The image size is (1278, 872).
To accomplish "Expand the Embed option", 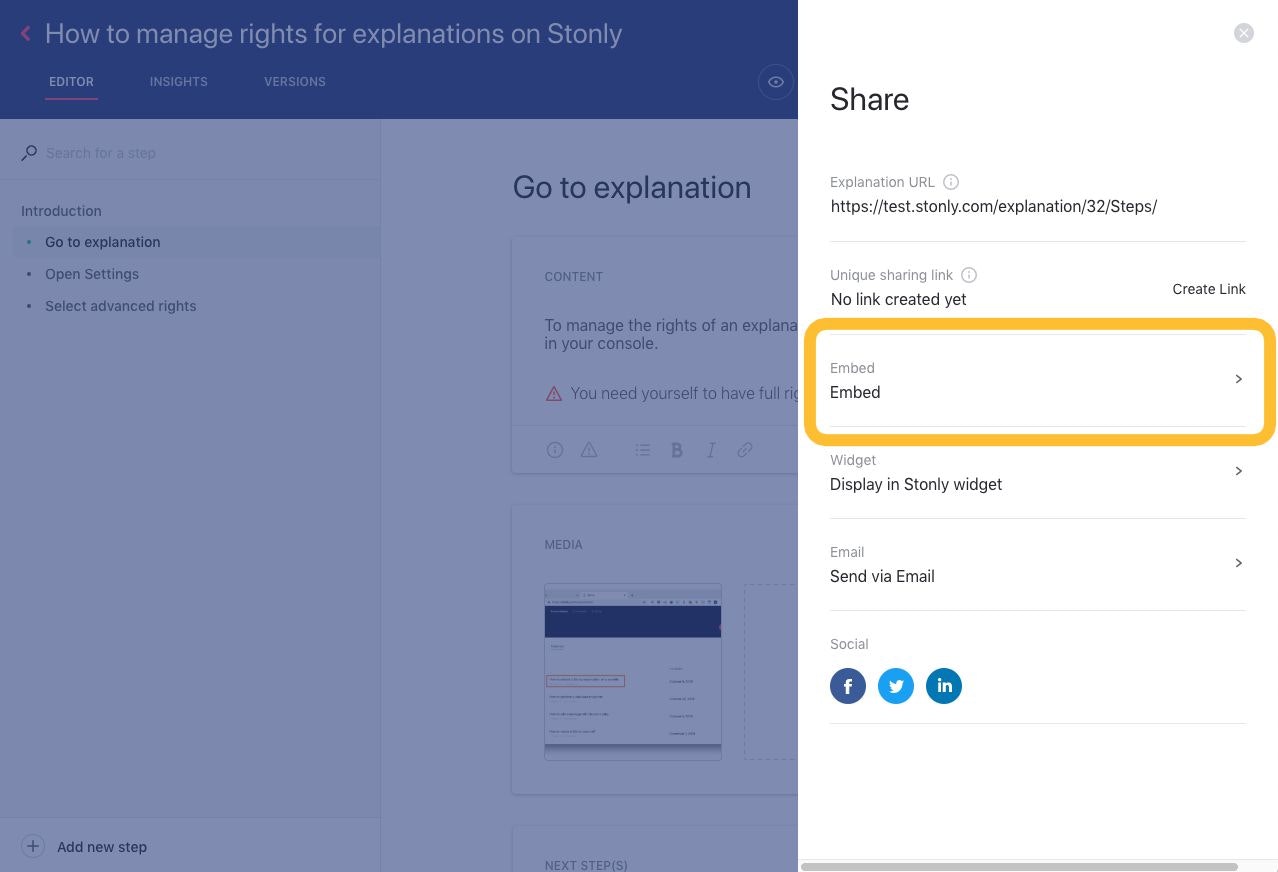I will coord(1037,380).
